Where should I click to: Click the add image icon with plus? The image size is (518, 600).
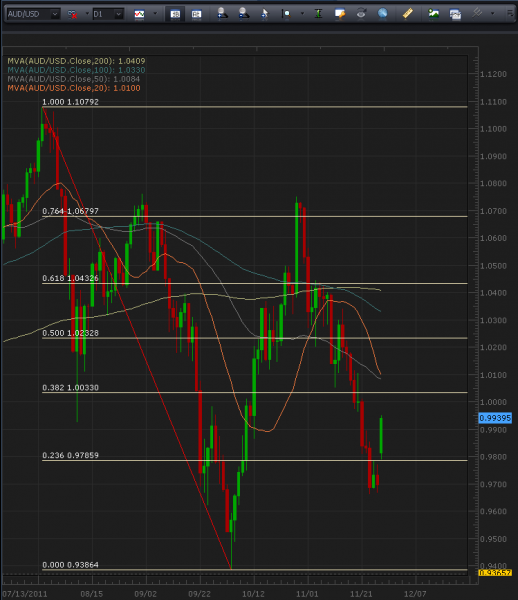[x=433, y=14]
